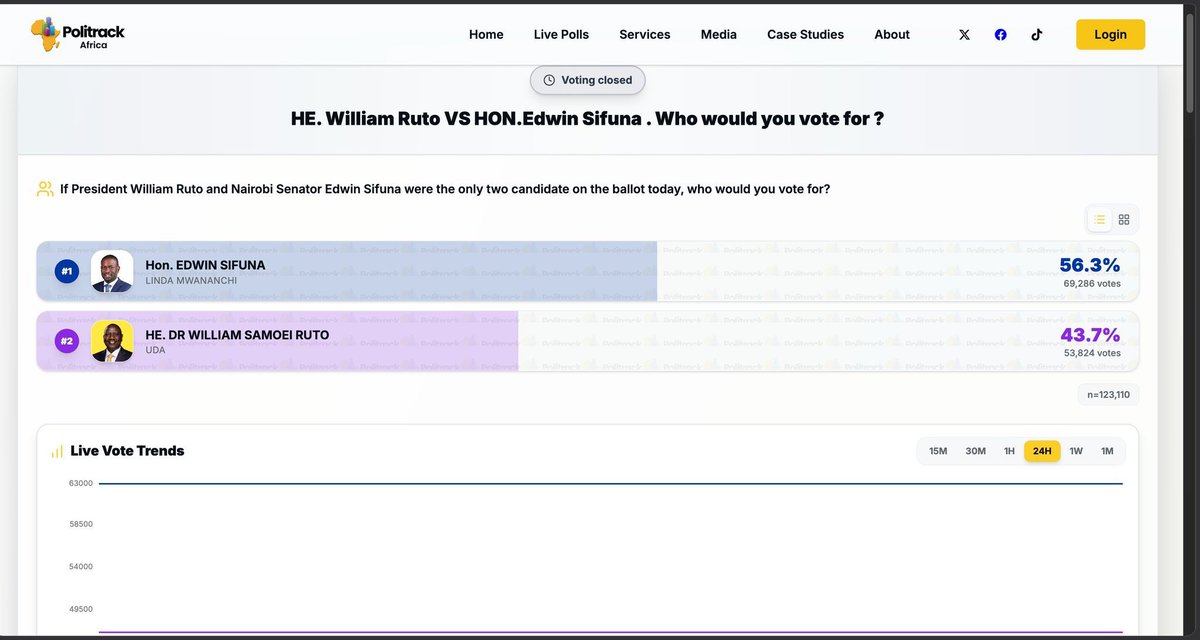Click the yellow Login button

point(1110,34)
